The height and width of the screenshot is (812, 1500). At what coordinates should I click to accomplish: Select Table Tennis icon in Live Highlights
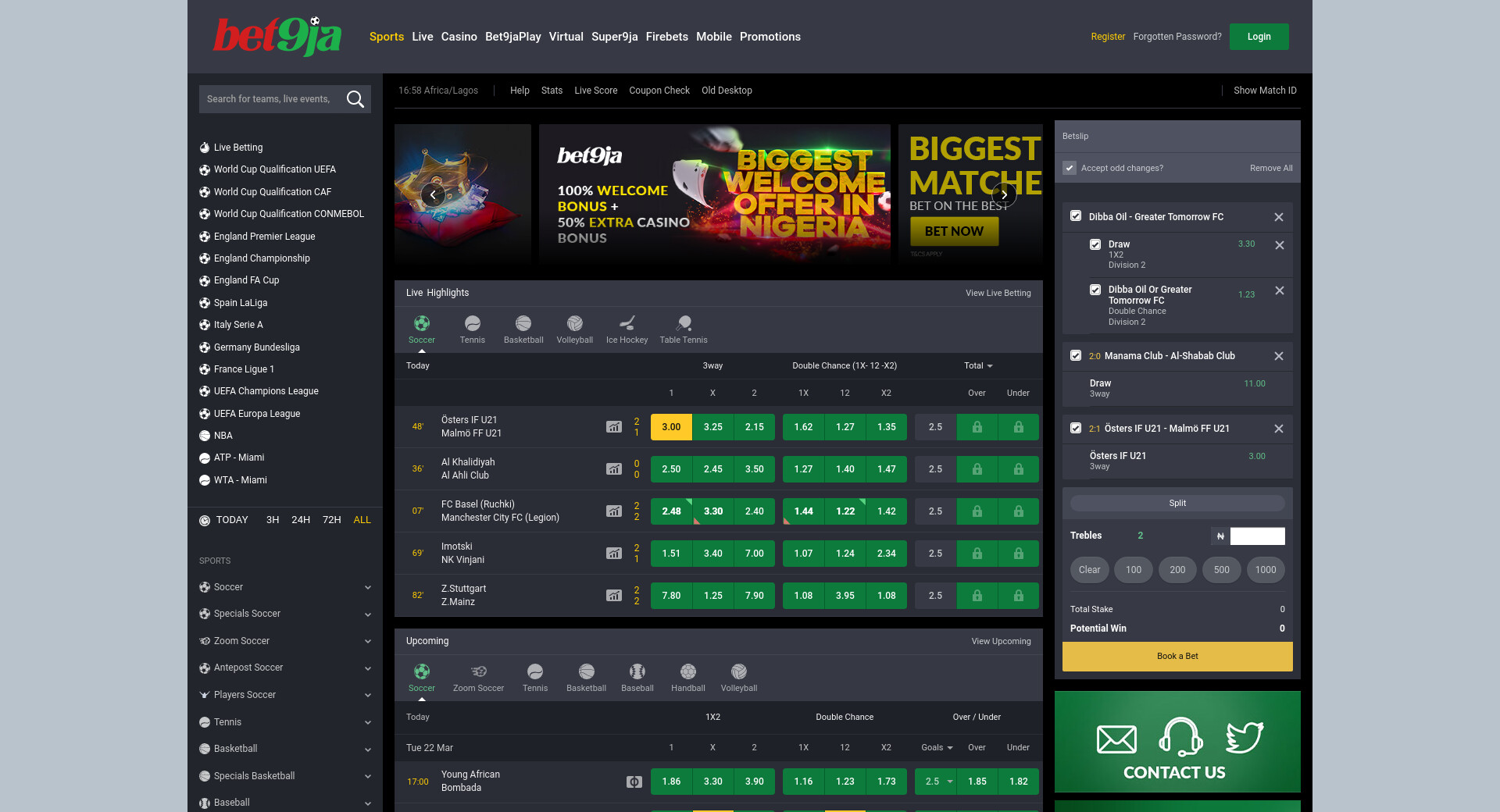pyautogui.click(x=684, y=324)
